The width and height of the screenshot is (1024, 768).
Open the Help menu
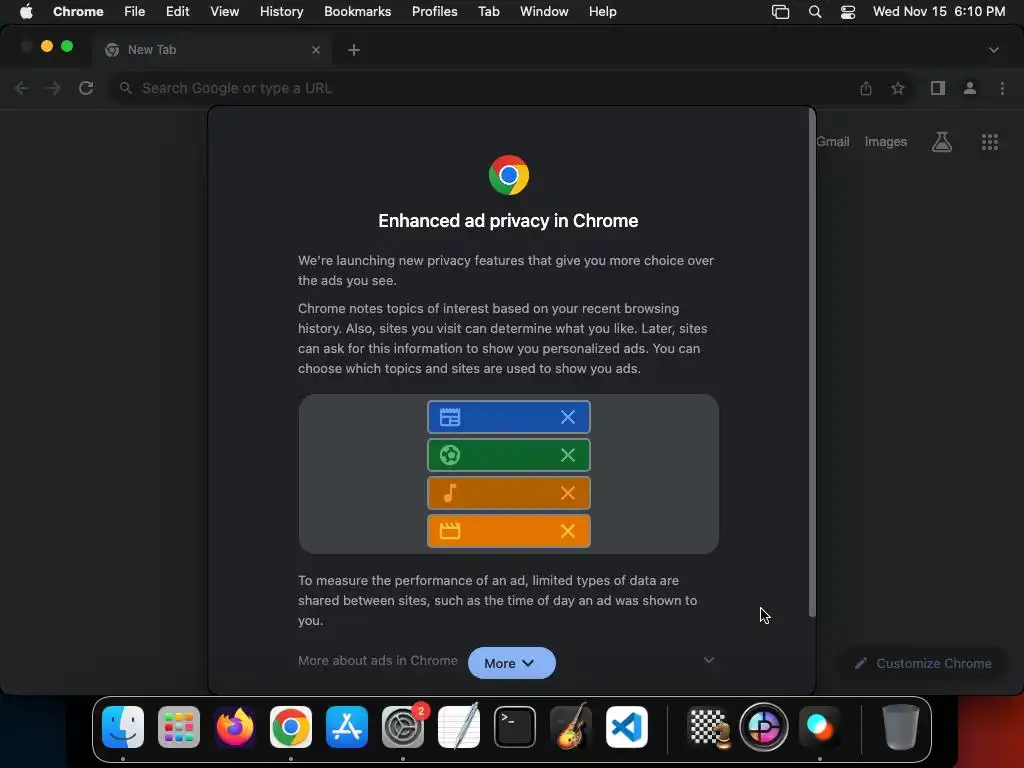pos(602,11)
